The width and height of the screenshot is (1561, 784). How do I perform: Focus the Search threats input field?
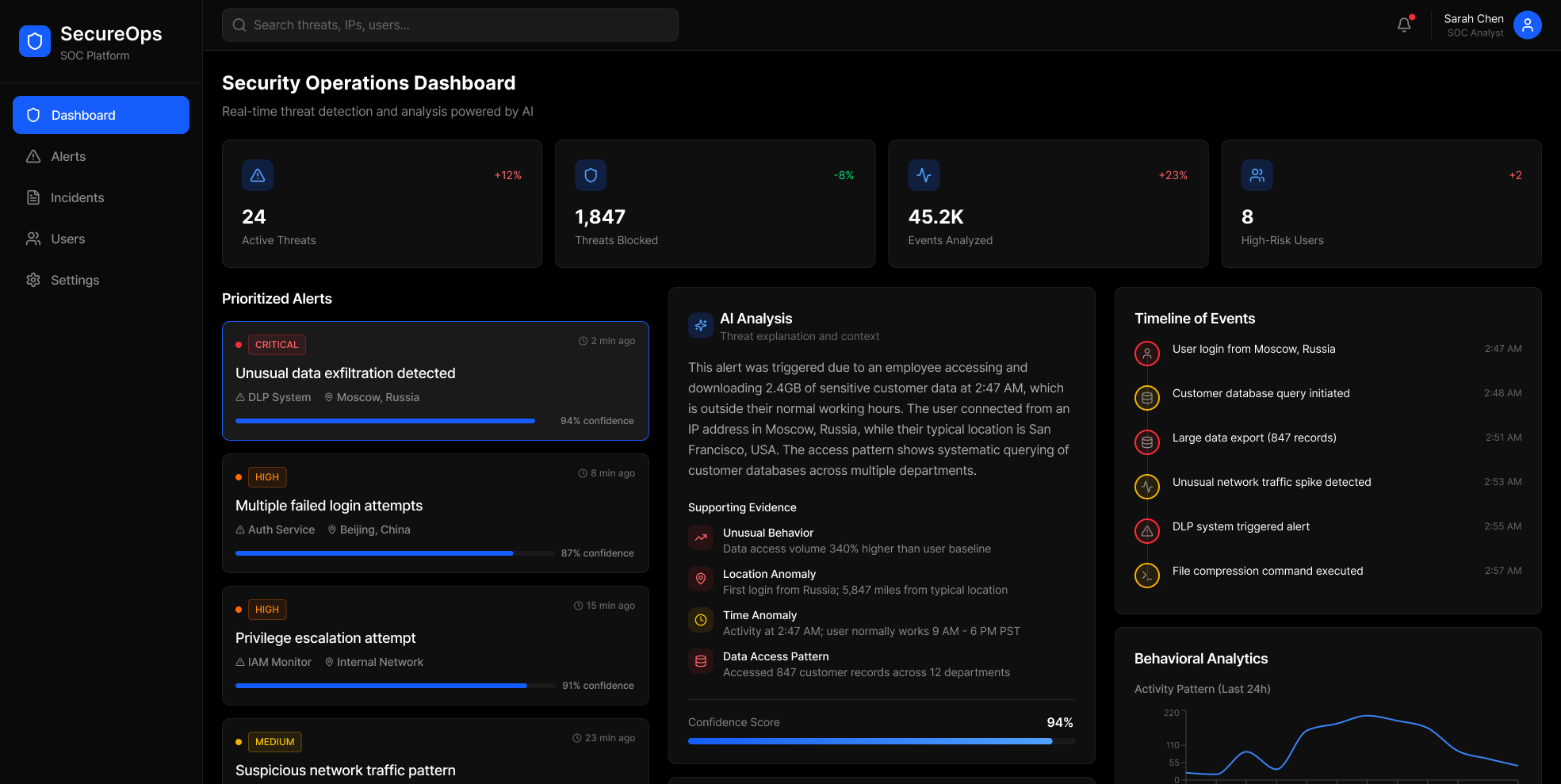[x=450, y=25]
